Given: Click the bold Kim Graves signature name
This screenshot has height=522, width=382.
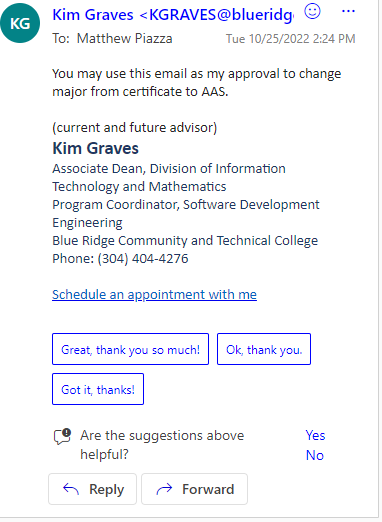Looking at the screenshot, I should tap(95, 148).
